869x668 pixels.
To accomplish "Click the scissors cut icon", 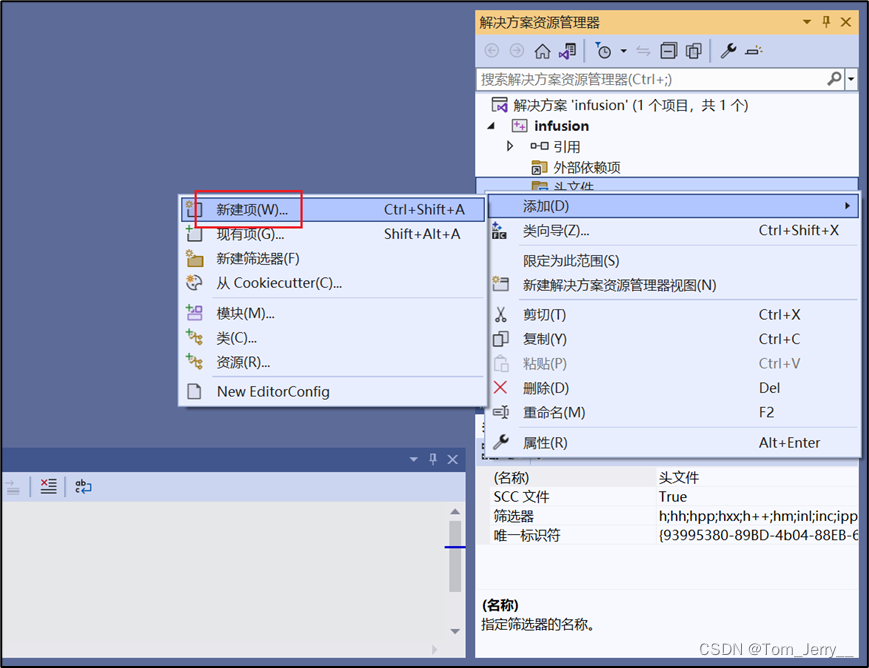I will pos(501,315).
